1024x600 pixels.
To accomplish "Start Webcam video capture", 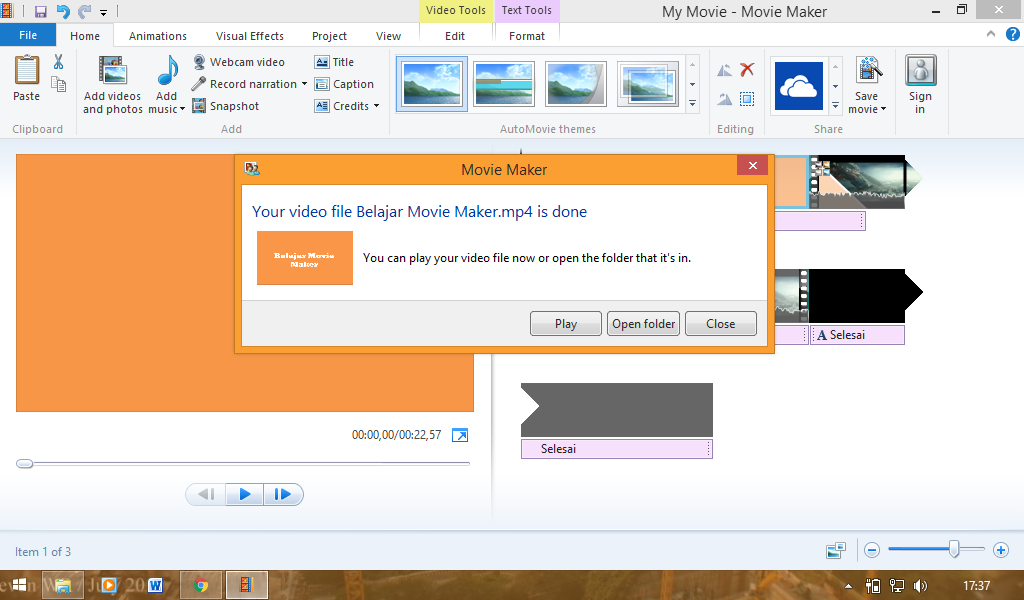I will [x=239, y=62].
